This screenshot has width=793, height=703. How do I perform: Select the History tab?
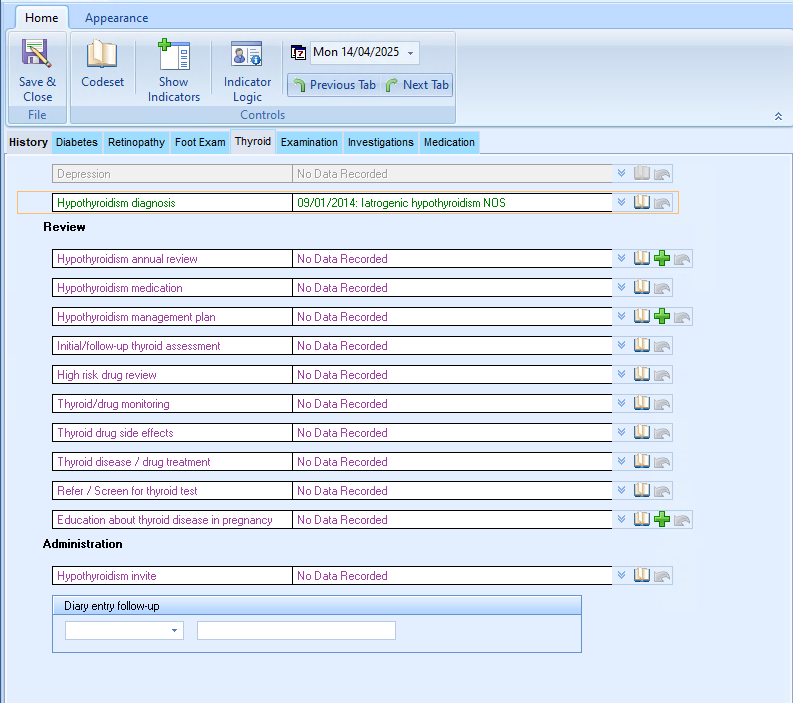pos(28,142)
